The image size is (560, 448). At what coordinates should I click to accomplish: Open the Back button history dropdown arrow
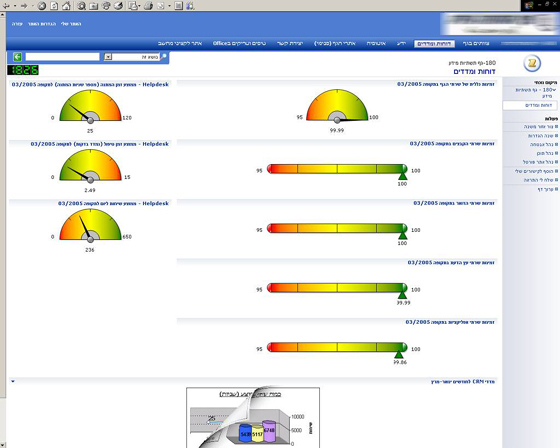pyautogui.click(x=15, y=6)
